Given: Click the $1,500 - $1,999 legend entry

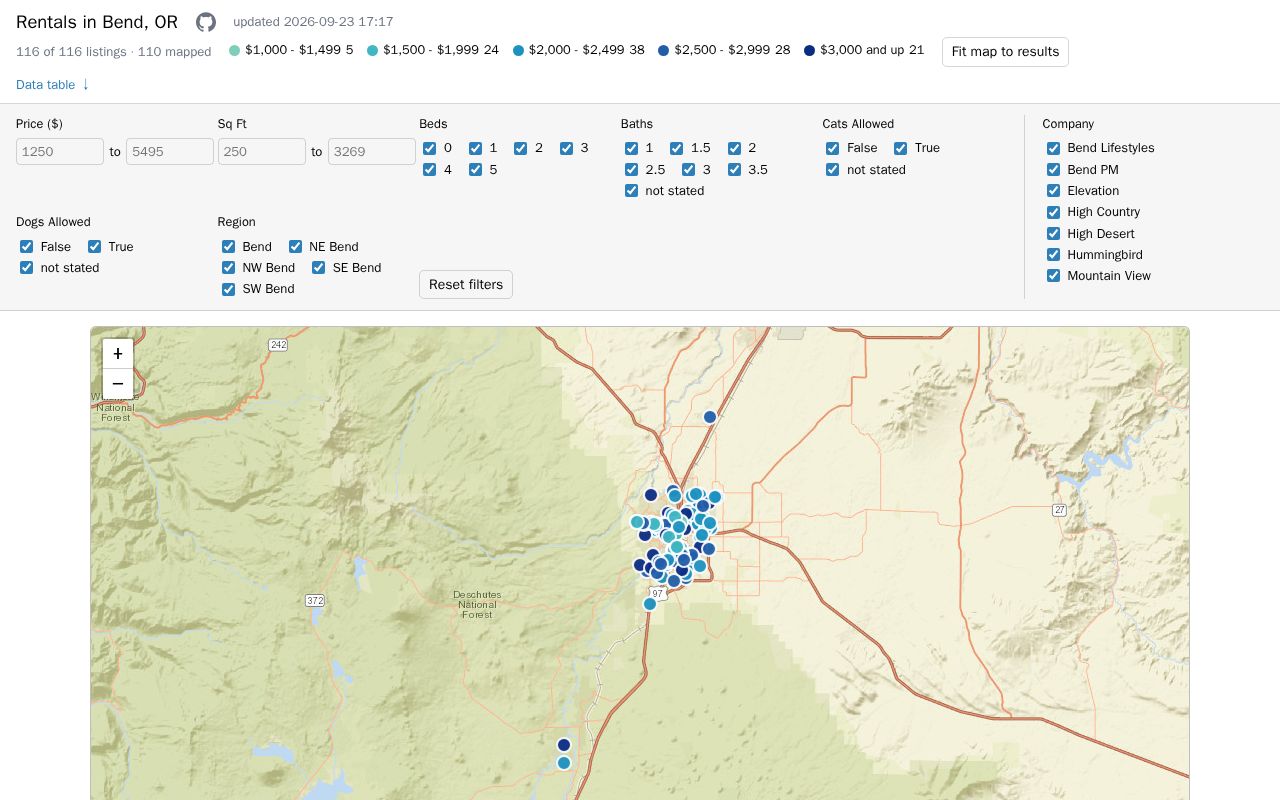Looking at the screenshot, I should [433, 50].
